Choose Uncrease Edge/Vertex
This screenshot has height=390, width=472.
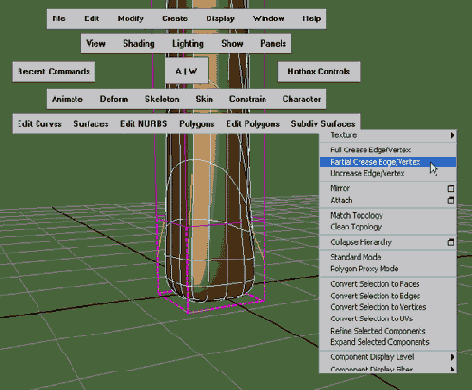(x=388, y=173)
